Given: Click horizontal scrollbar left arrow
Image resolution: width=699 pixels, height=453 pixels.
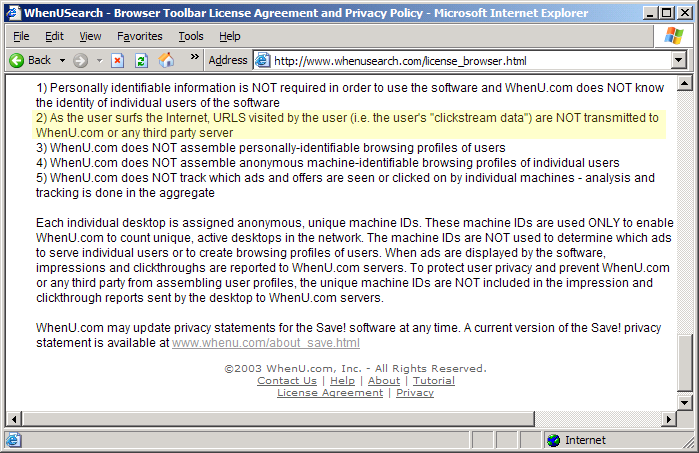Looking at the screenshot, I should pos(14,419).
